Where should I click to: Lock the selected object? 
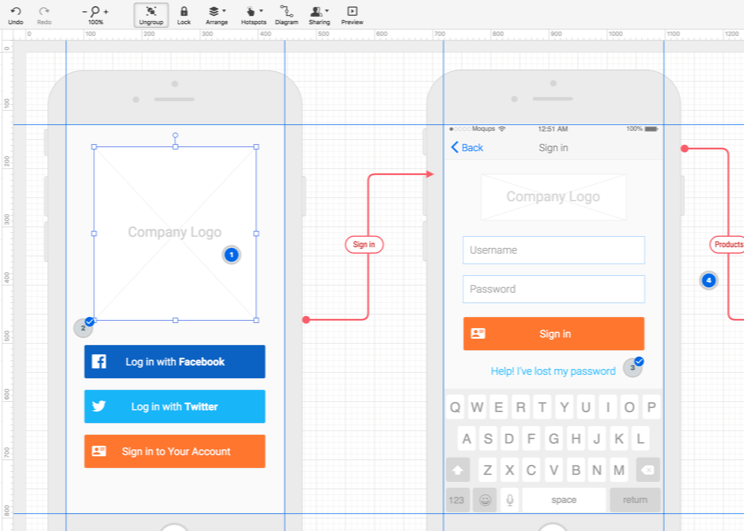(184, 14)
